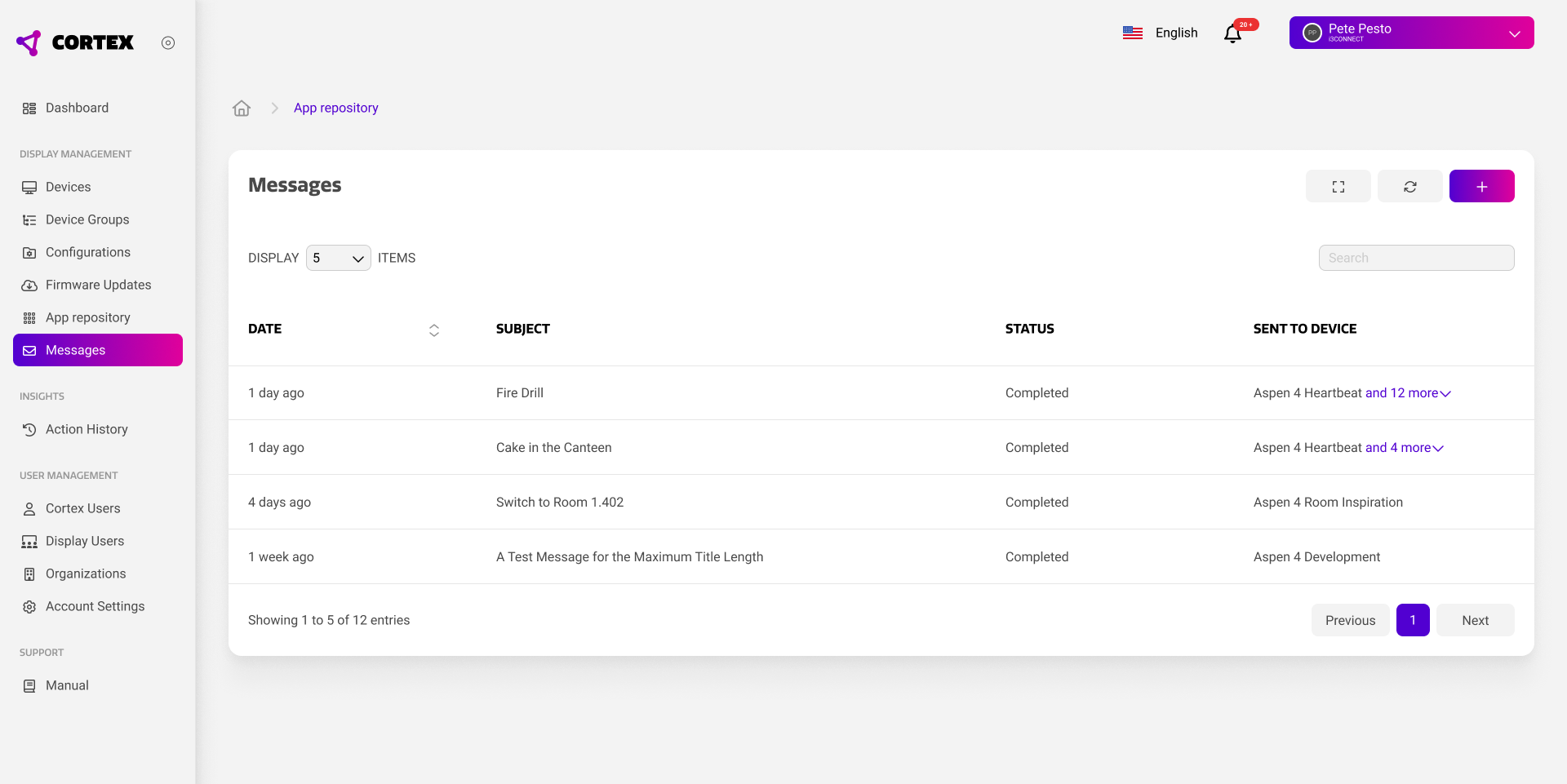Click the notification bell icon

pyautogui.click(x=1232, y=33)
